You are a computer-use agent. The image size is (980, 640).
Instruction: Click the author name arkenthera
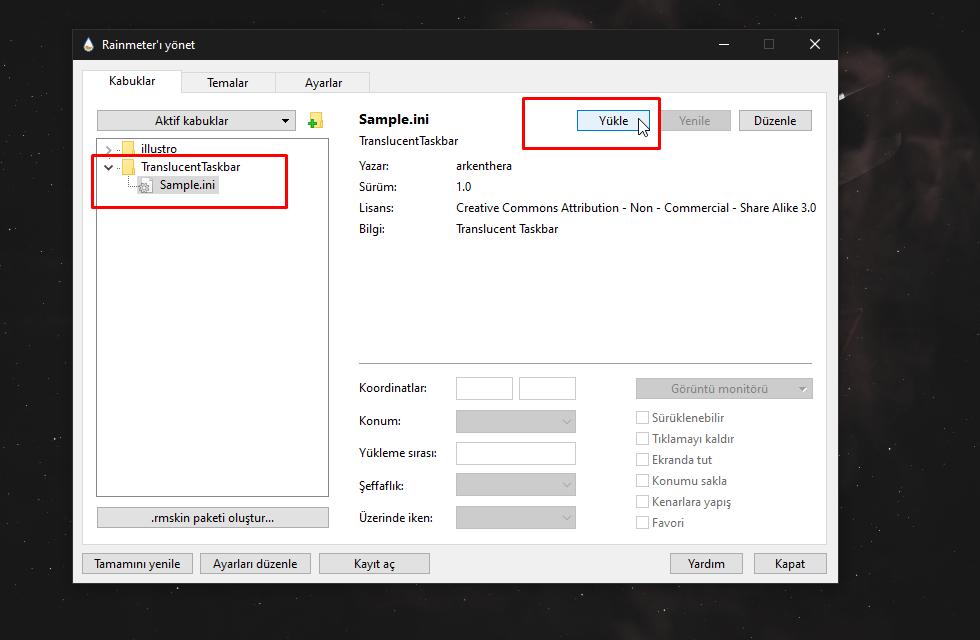[x=484, y=166]
